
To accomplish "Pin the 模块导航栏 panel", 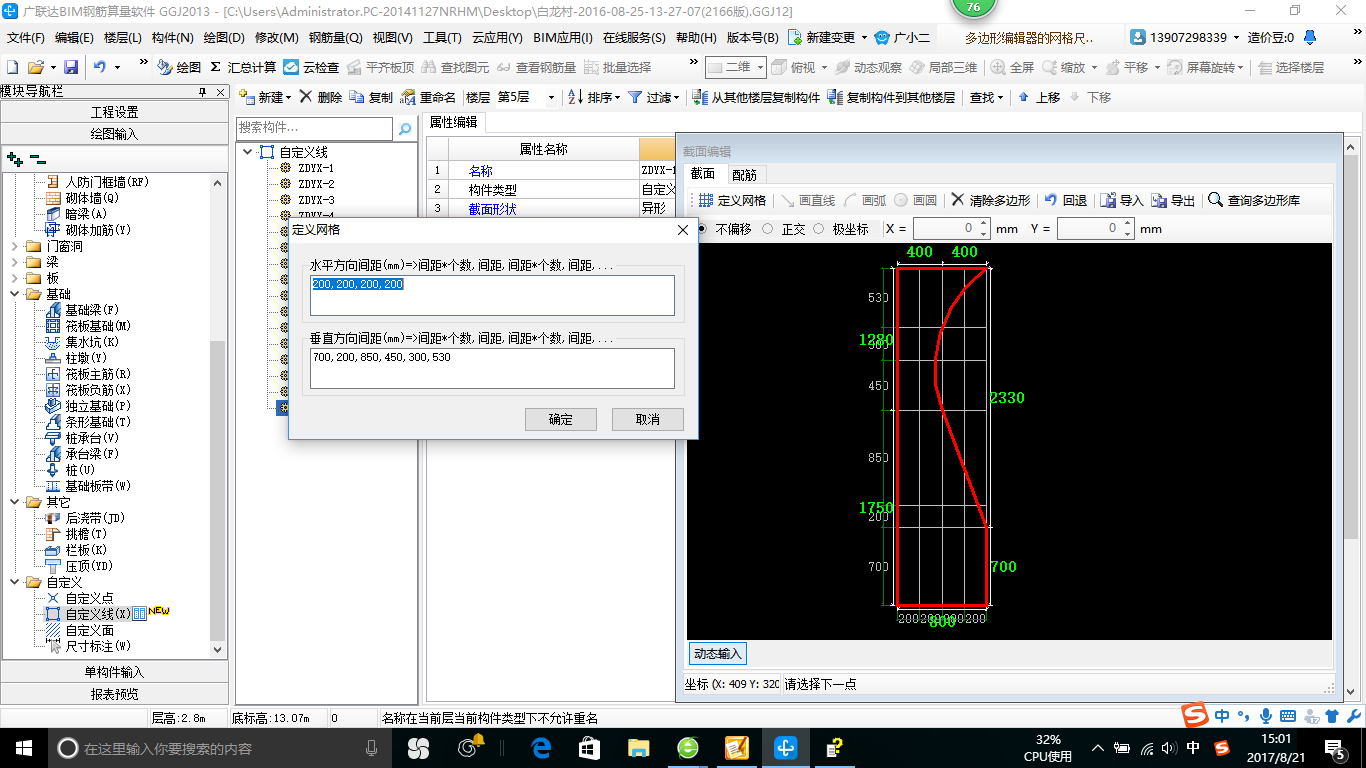I will [x=203, y=92].
